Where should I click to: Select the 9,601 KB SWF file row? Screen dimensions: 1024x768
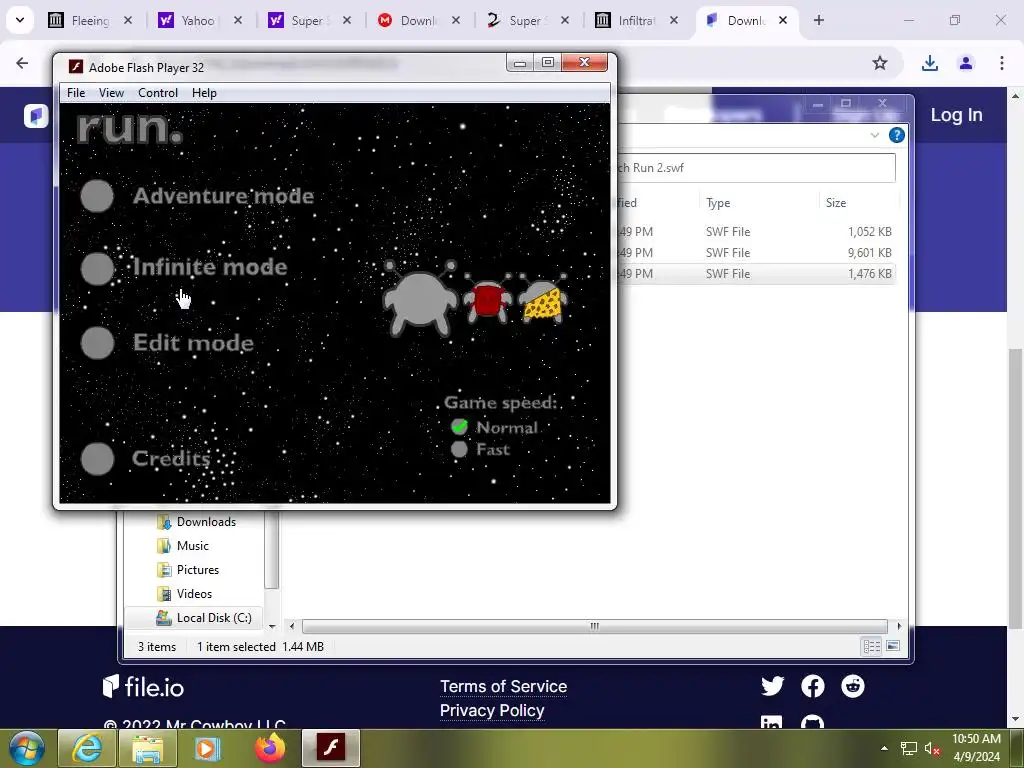click(754, 253)
